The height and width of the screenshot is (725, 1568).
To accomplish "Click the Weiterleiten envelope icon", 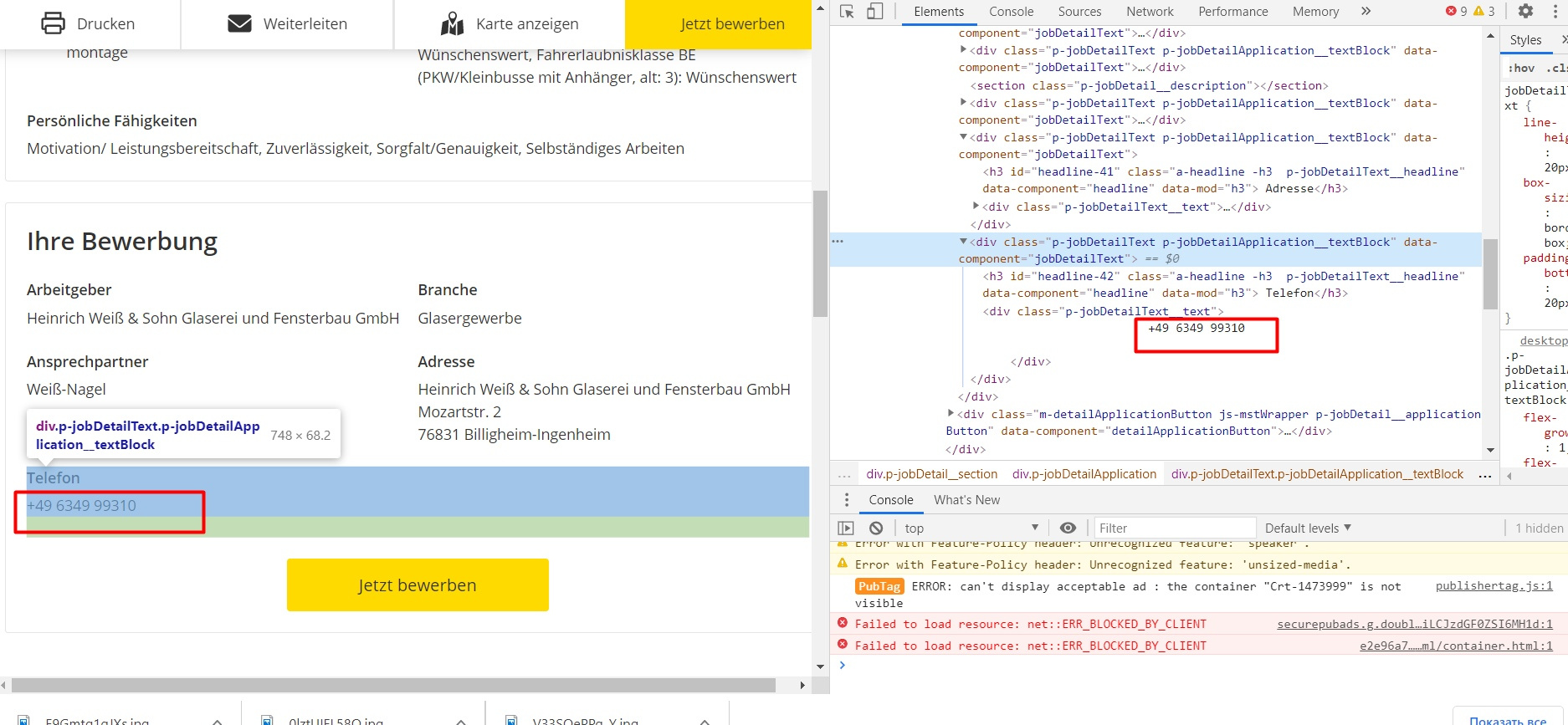I will coord(240,23).
